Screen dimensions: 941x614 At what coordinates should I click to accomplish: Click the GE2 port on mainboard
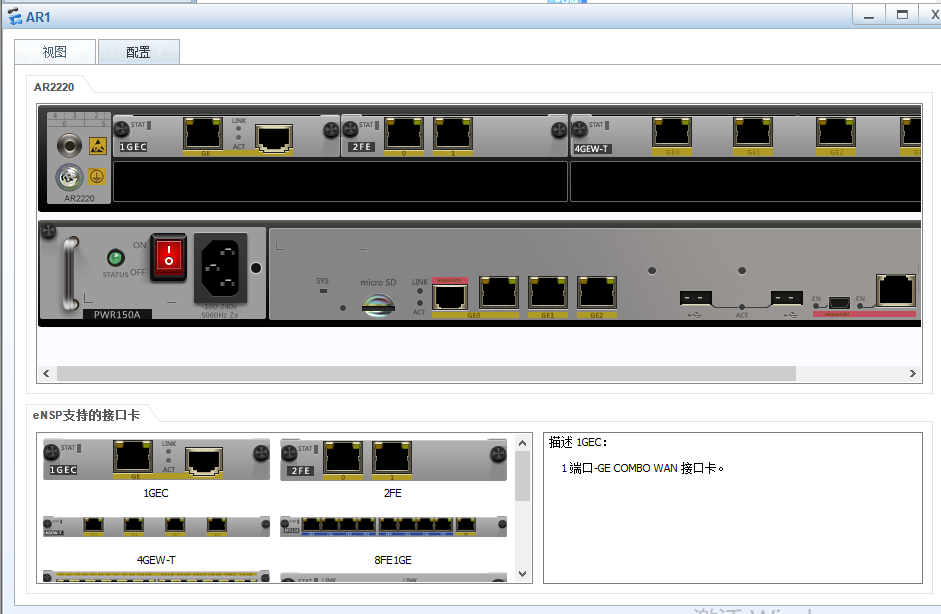[x=597, y=292]
